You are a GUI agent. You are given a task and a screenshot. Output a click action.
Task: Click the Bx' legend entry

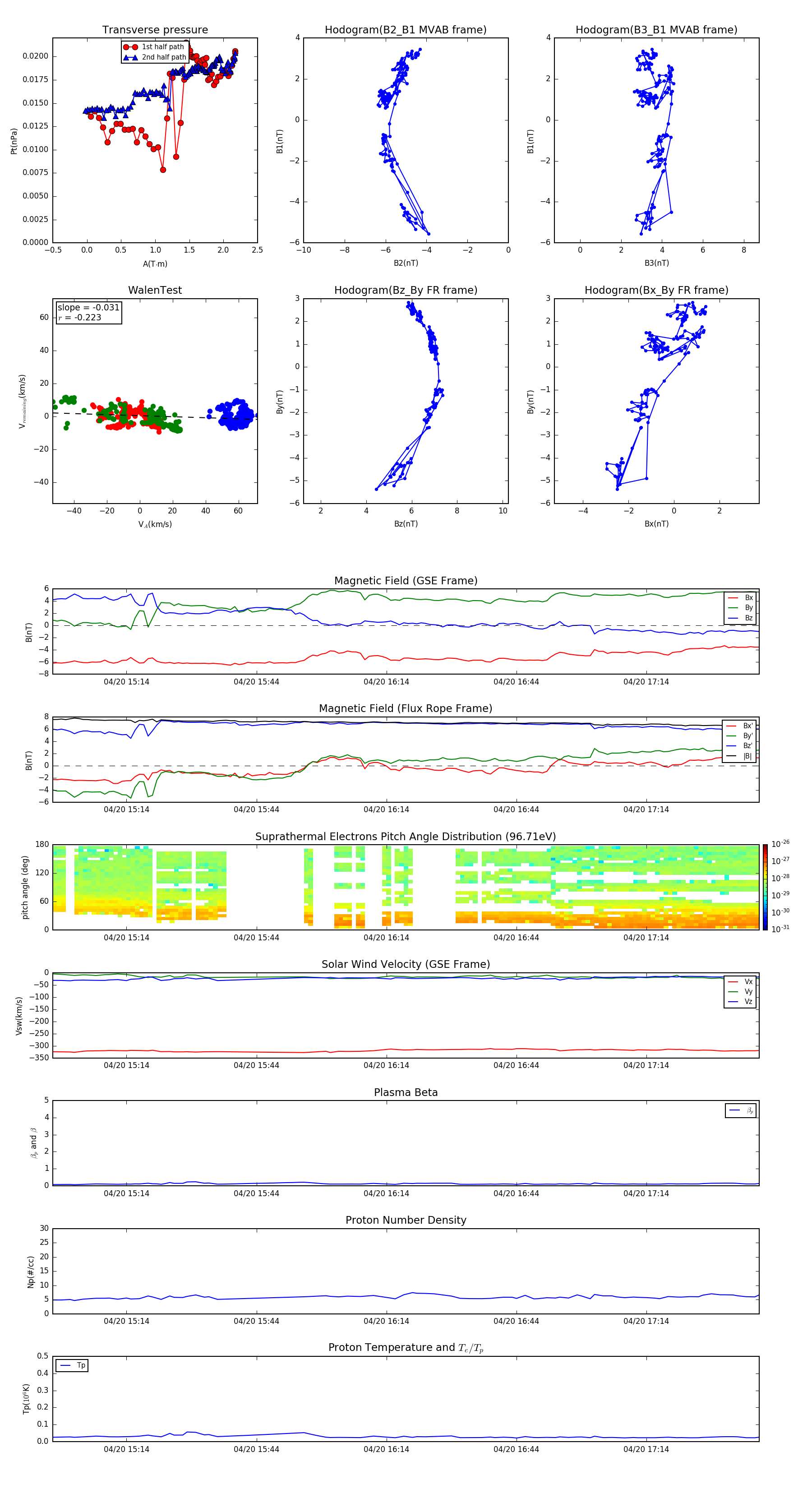pyautogui.click(x=740, y=726)
